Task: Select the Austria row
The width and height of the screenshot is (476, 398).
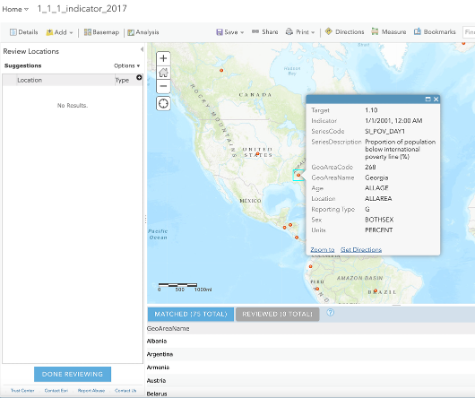Action: [x=311, y=380]
